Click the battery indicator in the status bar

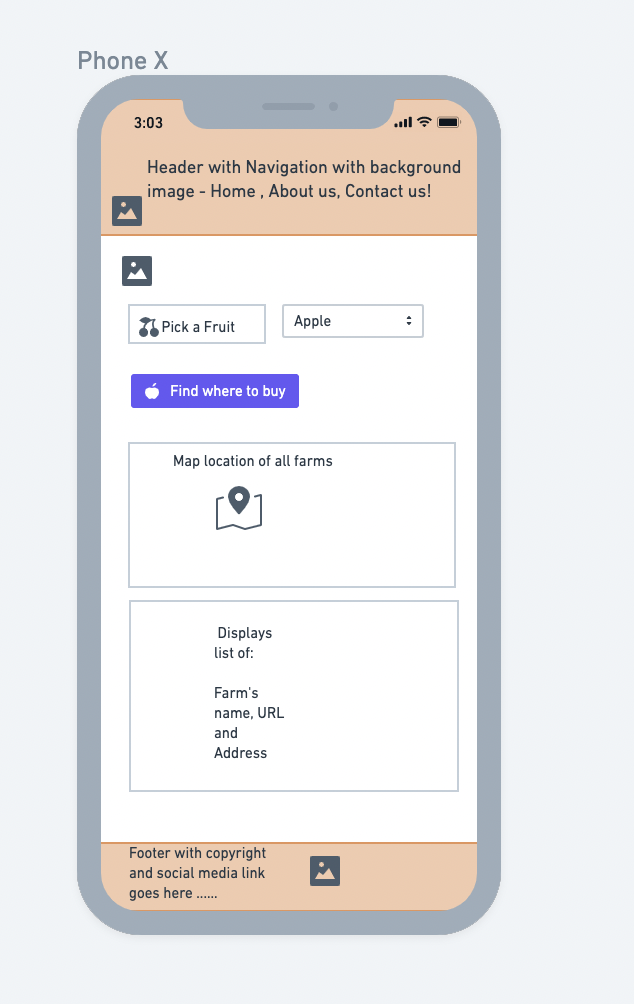(447, 121)
